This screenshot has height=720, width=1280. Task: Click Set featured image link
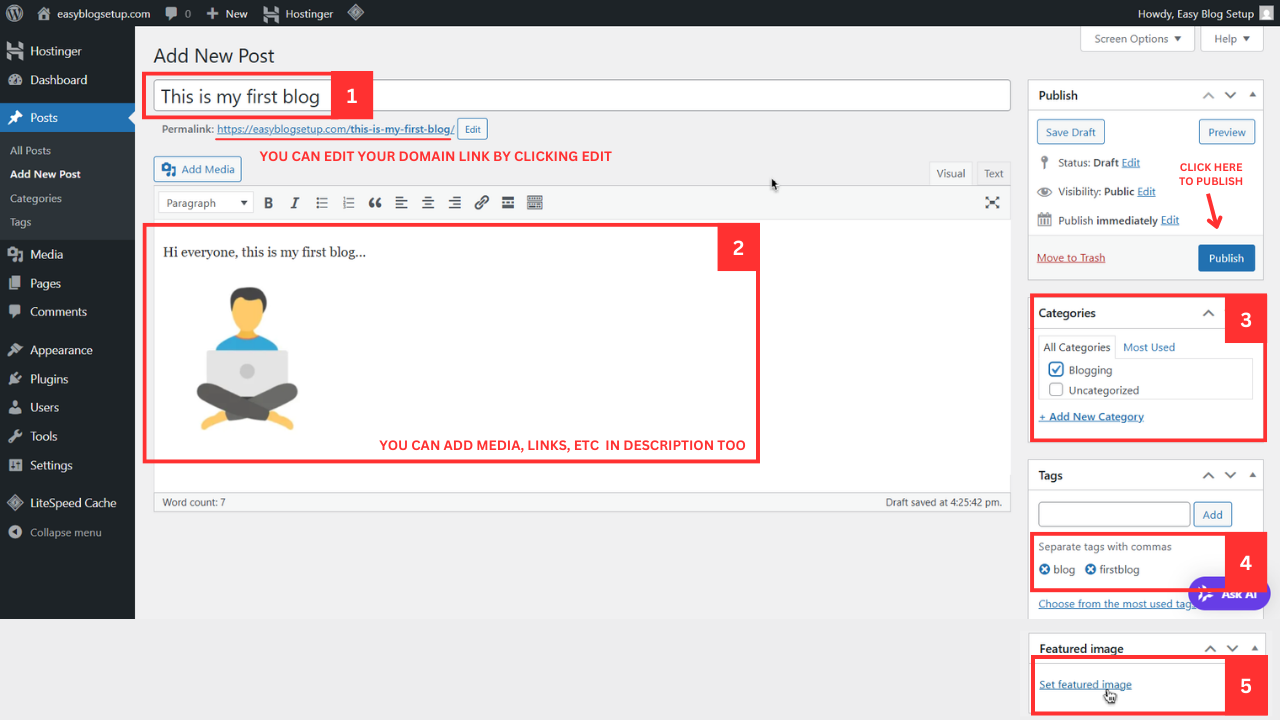(x=1085, y=685)
